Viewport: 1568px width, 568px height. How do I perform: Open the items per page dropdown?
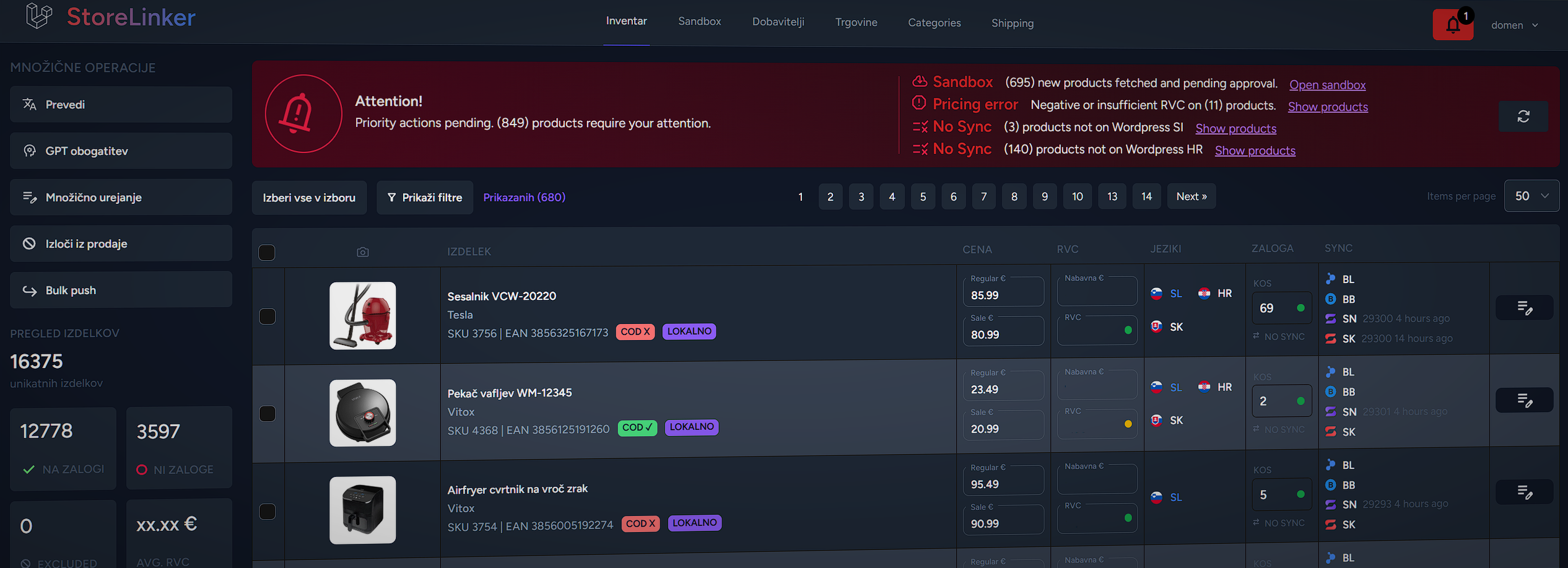pos(1531,196)
